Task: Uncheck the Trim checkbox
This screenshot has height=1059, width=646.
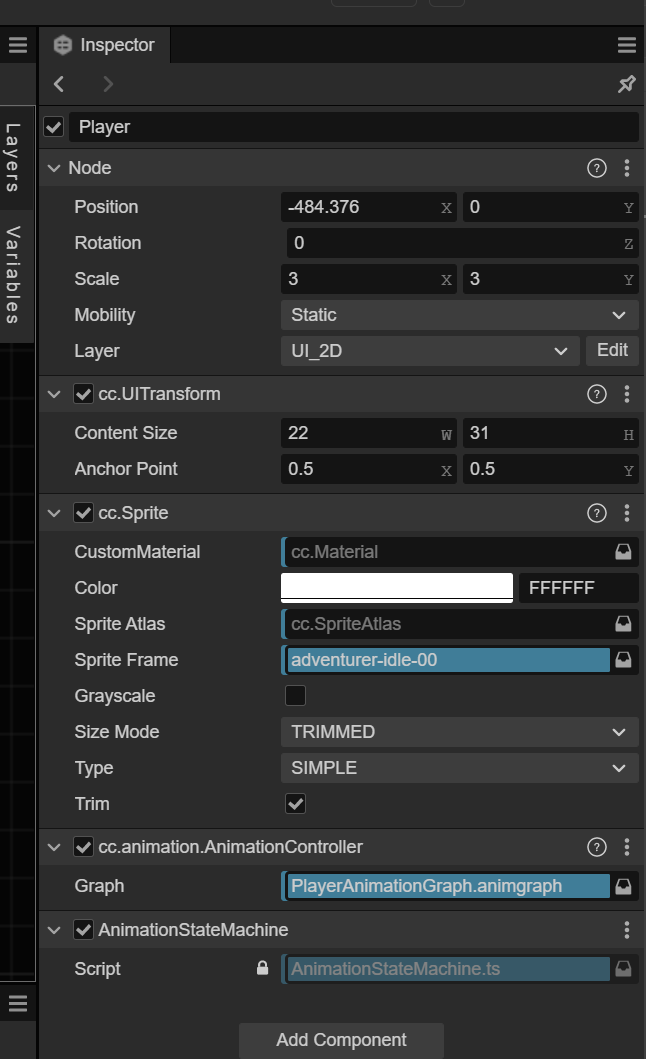Action: coord(295,804)
